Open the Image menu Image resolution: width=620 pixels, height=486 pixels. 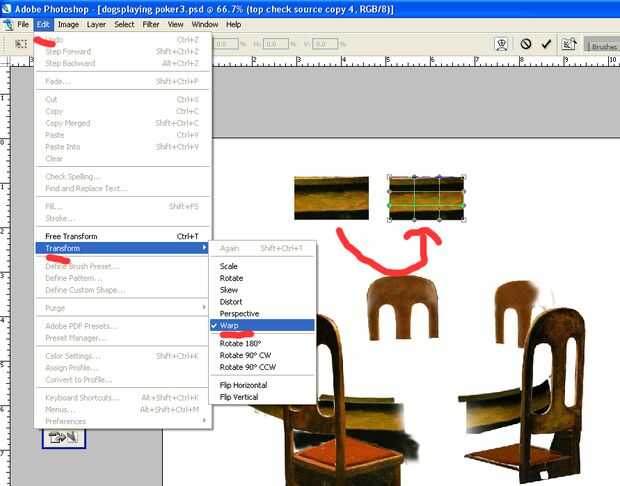68,25
